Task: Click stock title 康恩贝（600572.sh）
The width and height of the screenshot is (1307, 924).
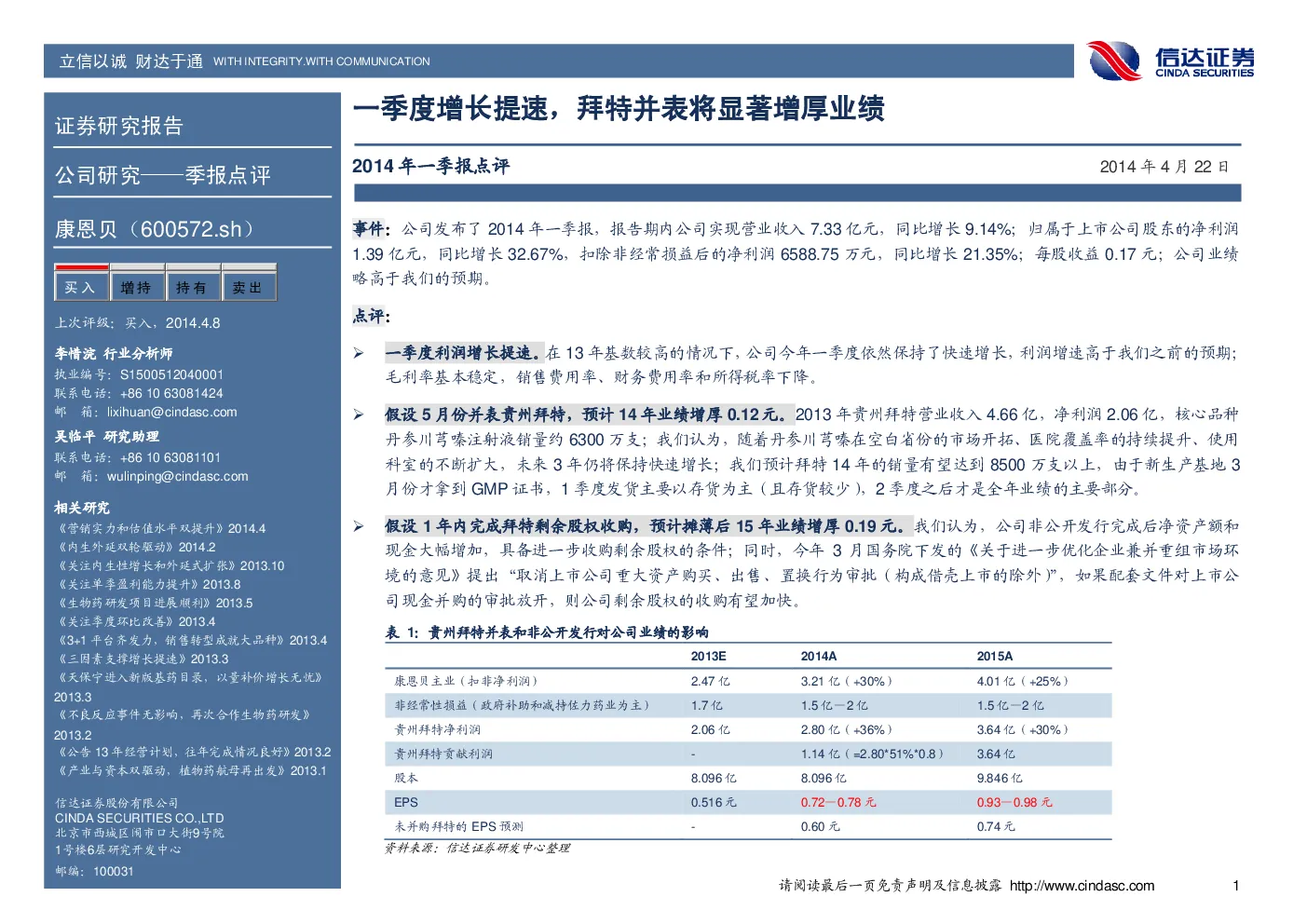Action: click(x=155, y=229)
